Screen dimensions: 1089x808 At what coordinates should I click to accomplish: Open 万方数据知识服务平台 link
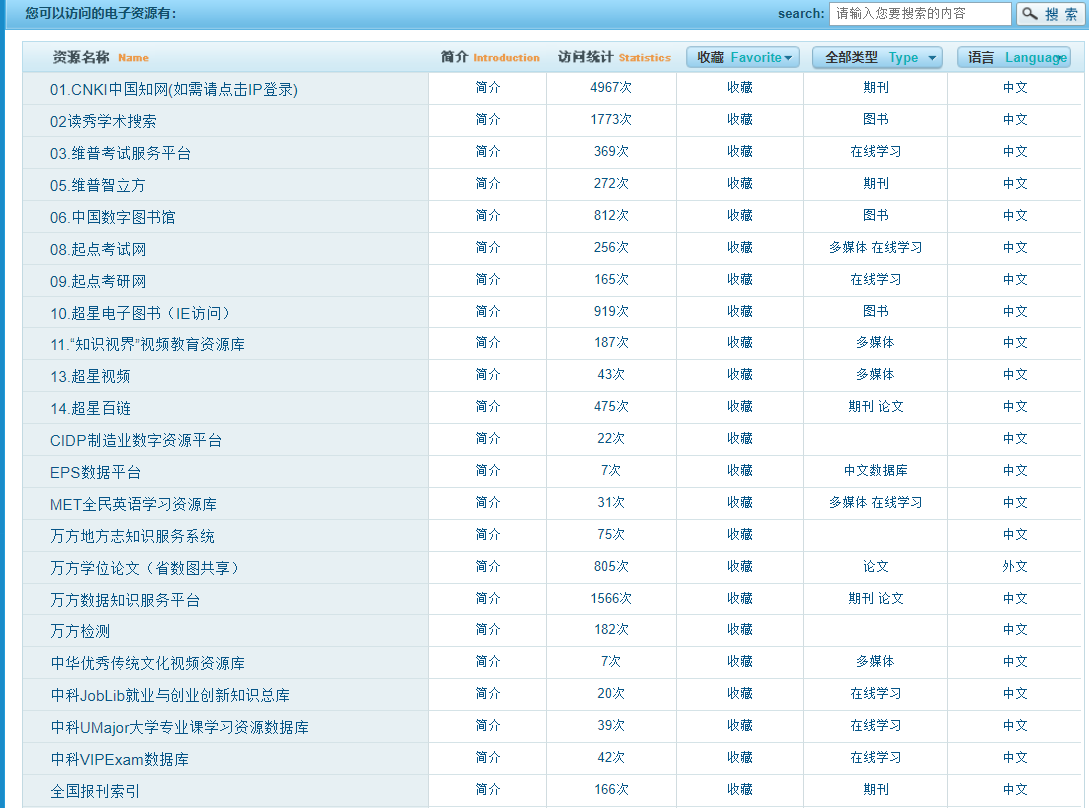125,600
